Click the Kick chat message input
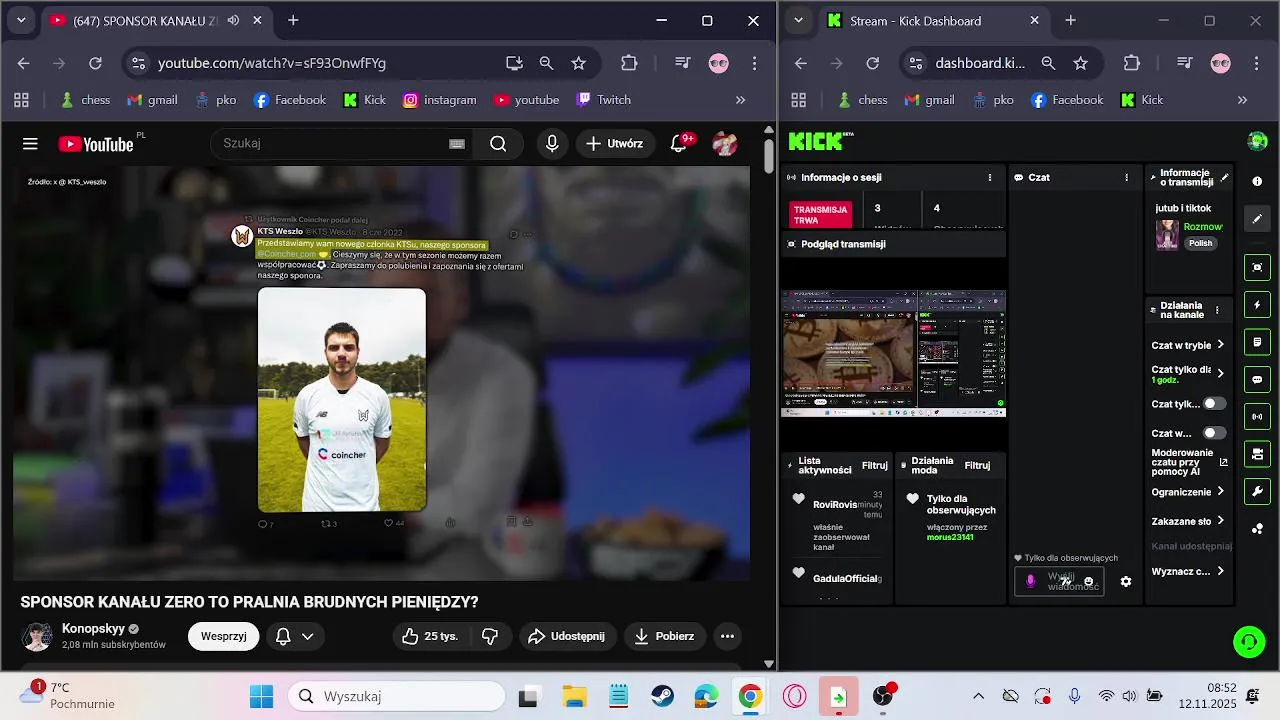Viewport: 1280px width, 720px height. coord(1059,582)
